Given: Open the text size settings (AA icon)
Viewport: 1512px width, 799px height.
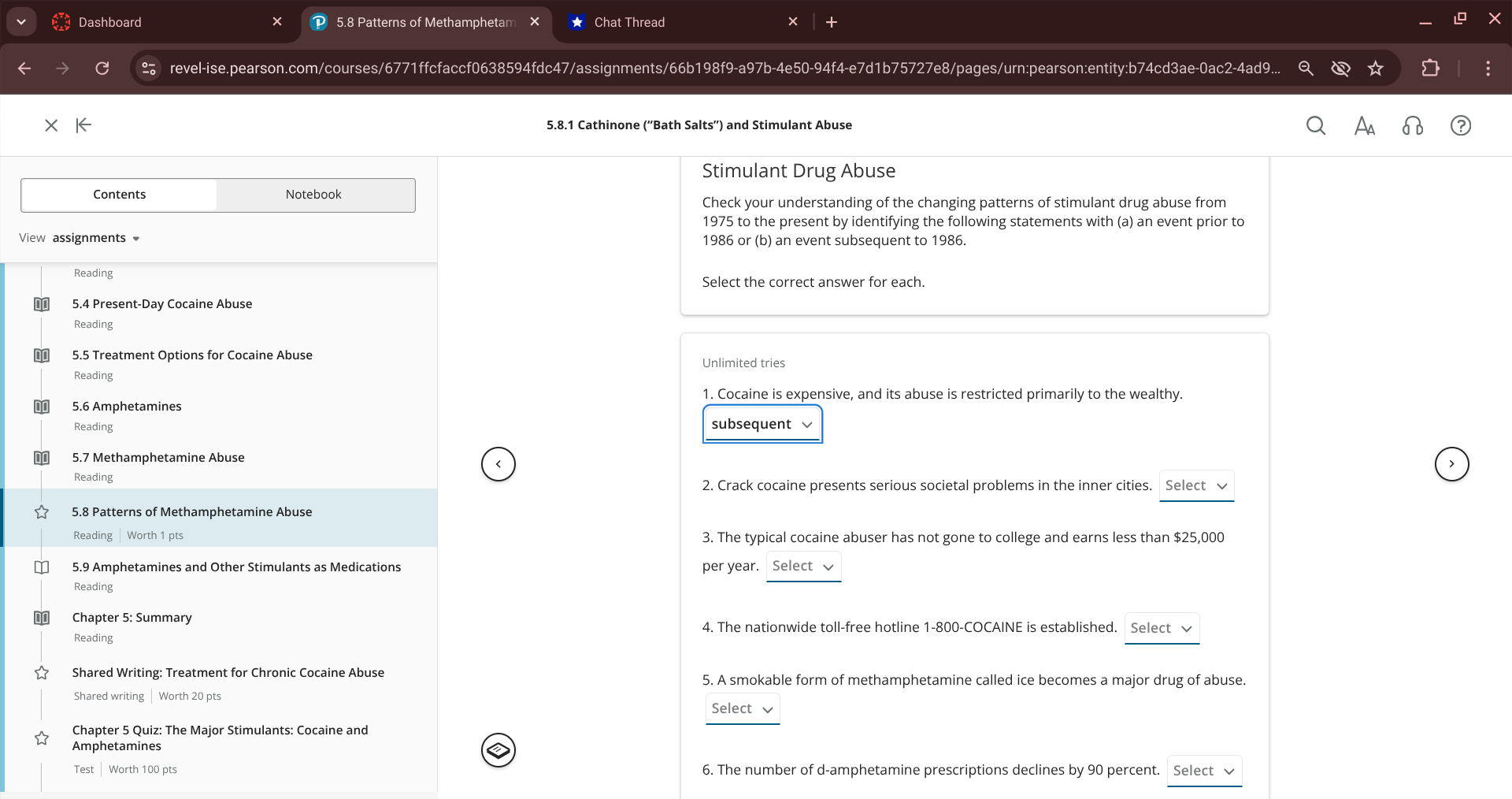Looking at the screenshot, I should [x=1365, y=124].
